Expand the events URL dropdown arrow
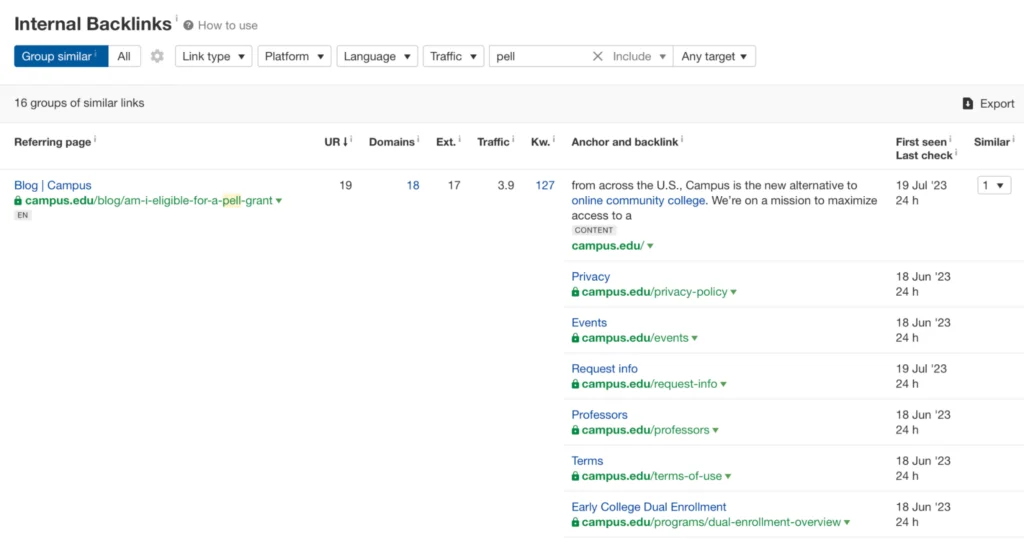Viewport: 1024px width, 539px height. (x=694, y=338)
